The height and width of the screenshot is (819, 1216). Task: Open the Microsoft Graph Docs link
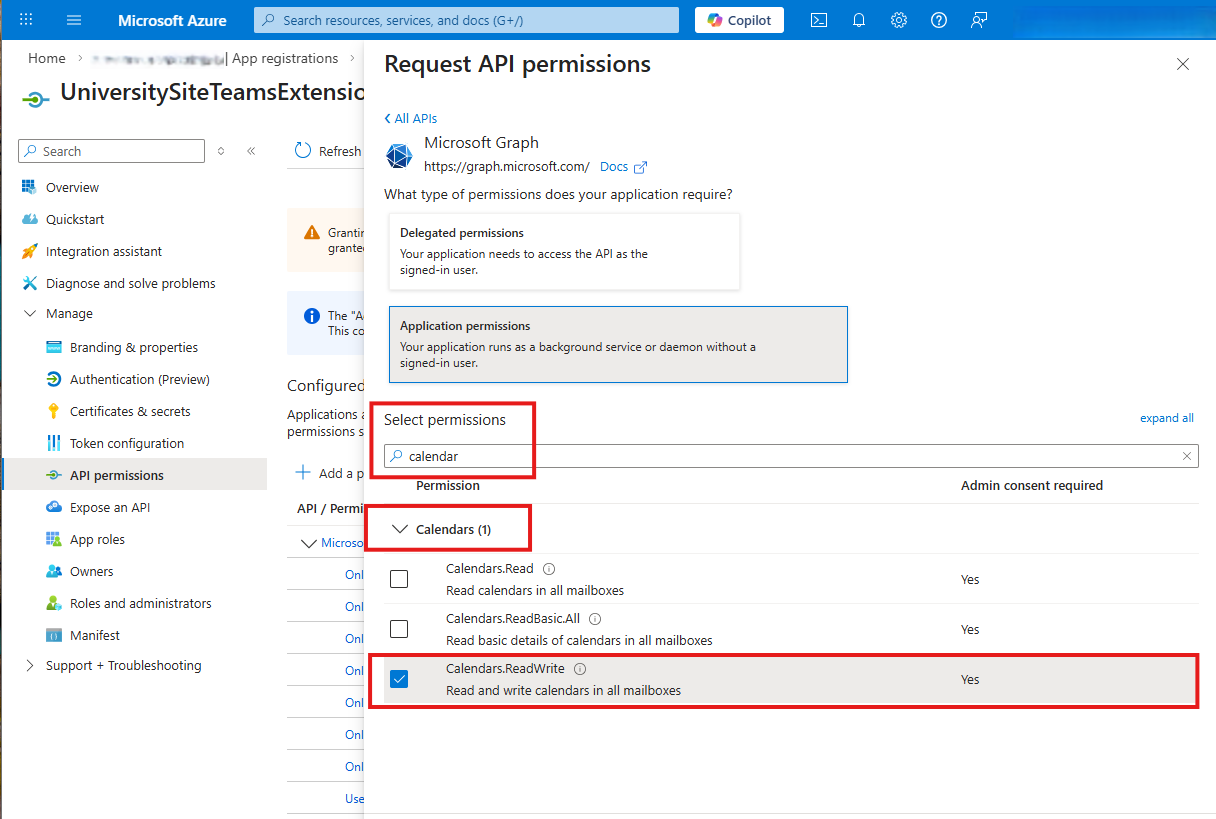623,167
